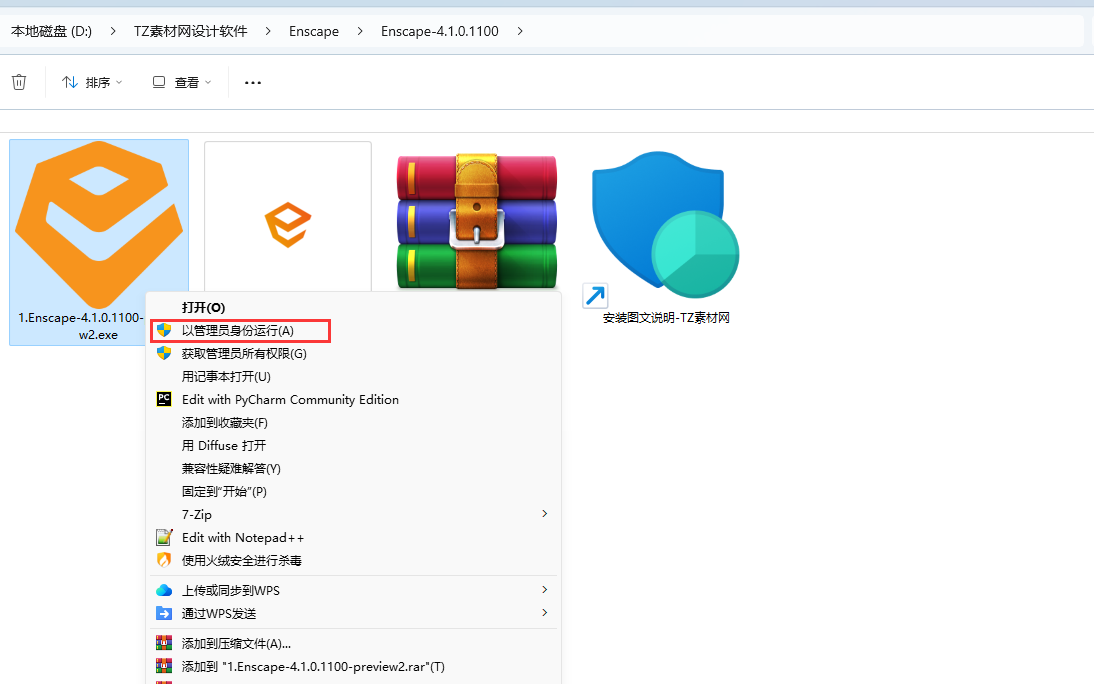Image resolution: width=1094 pixels, height=684 pixels.
Task: Open the view (查看) dropdown
Action: tap(182, 82)
